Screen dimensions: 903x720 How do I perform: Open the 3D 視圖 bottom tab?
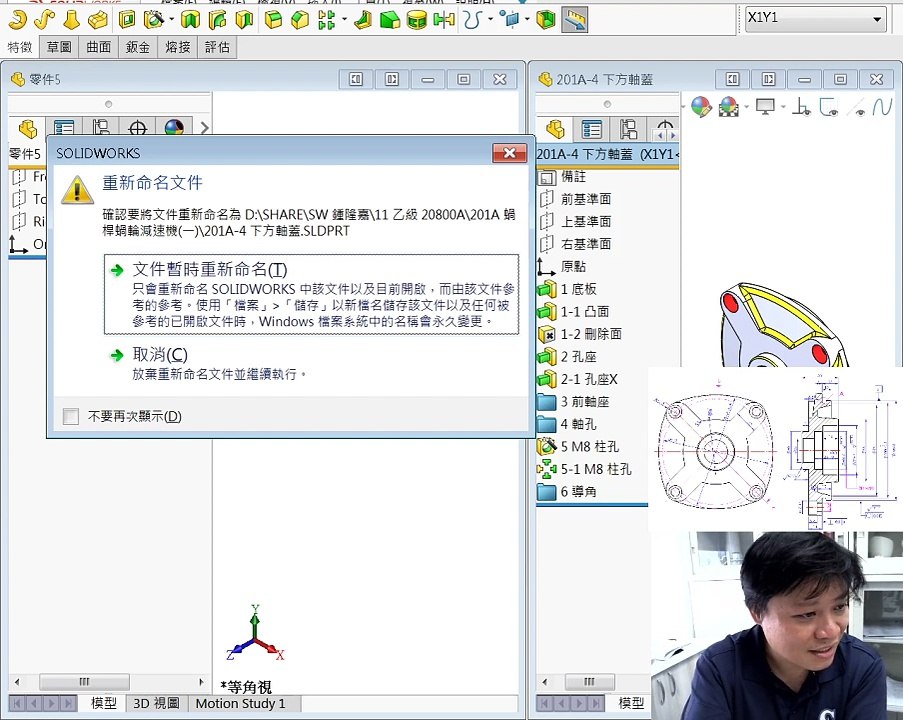[x=156, y=703]
